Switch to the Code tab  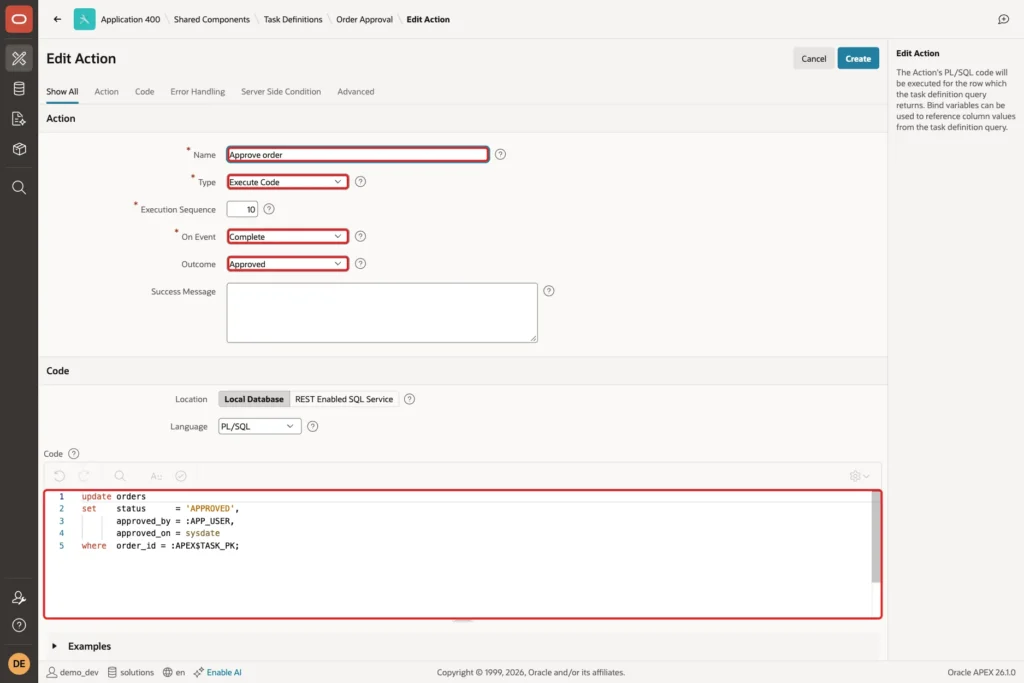(x=144, y=91)
